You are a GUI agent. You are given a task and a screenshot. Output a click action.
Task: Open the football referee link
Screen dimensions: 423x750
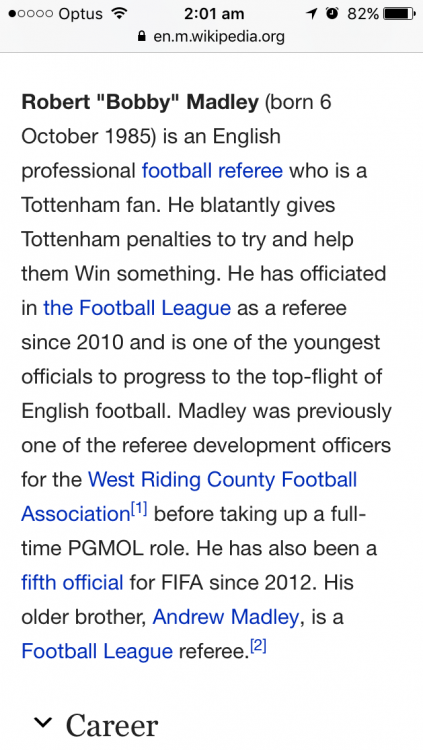[x=212, y=171]
